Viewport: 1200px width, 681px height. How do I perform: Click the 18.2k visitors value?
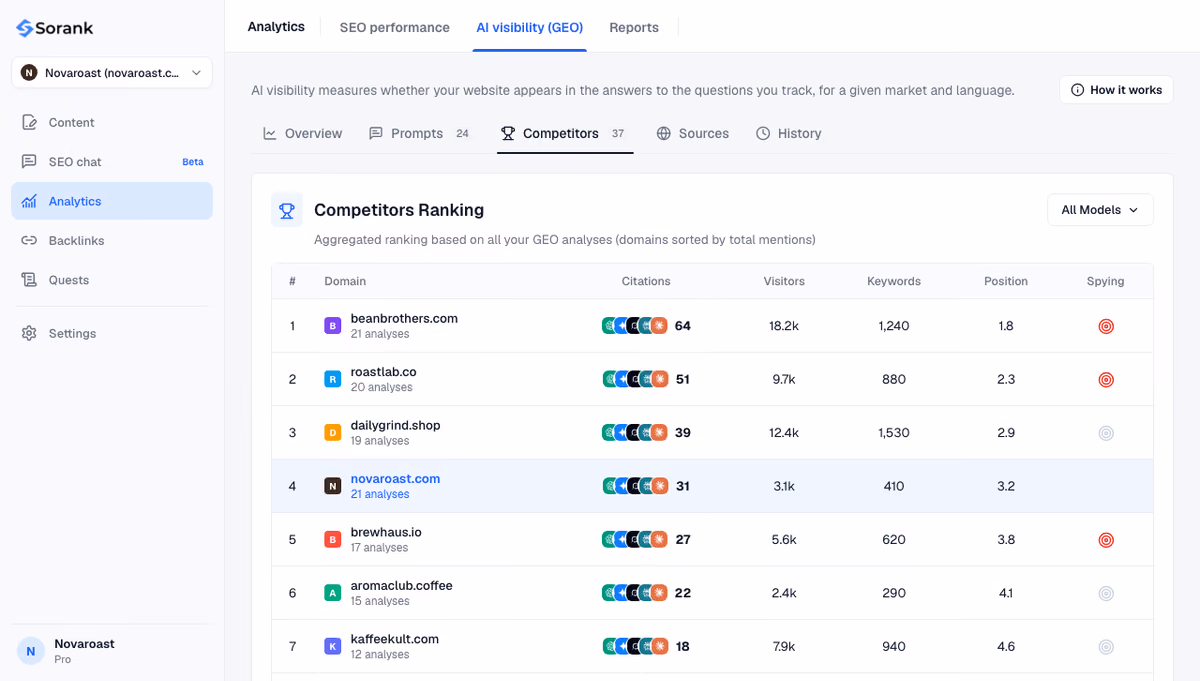coord(784,326)
